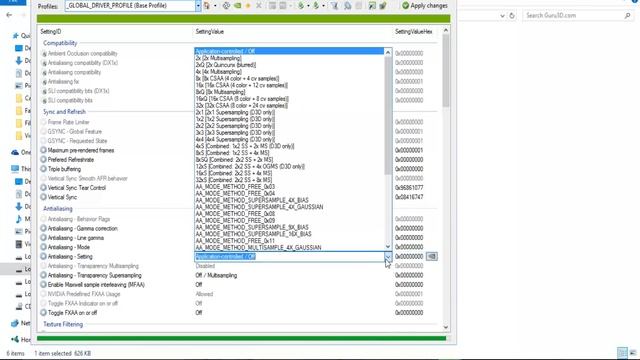Select 4x [4x Multisampling] option
The height and width of the screenshot is (360, 640).
(289, 71)
